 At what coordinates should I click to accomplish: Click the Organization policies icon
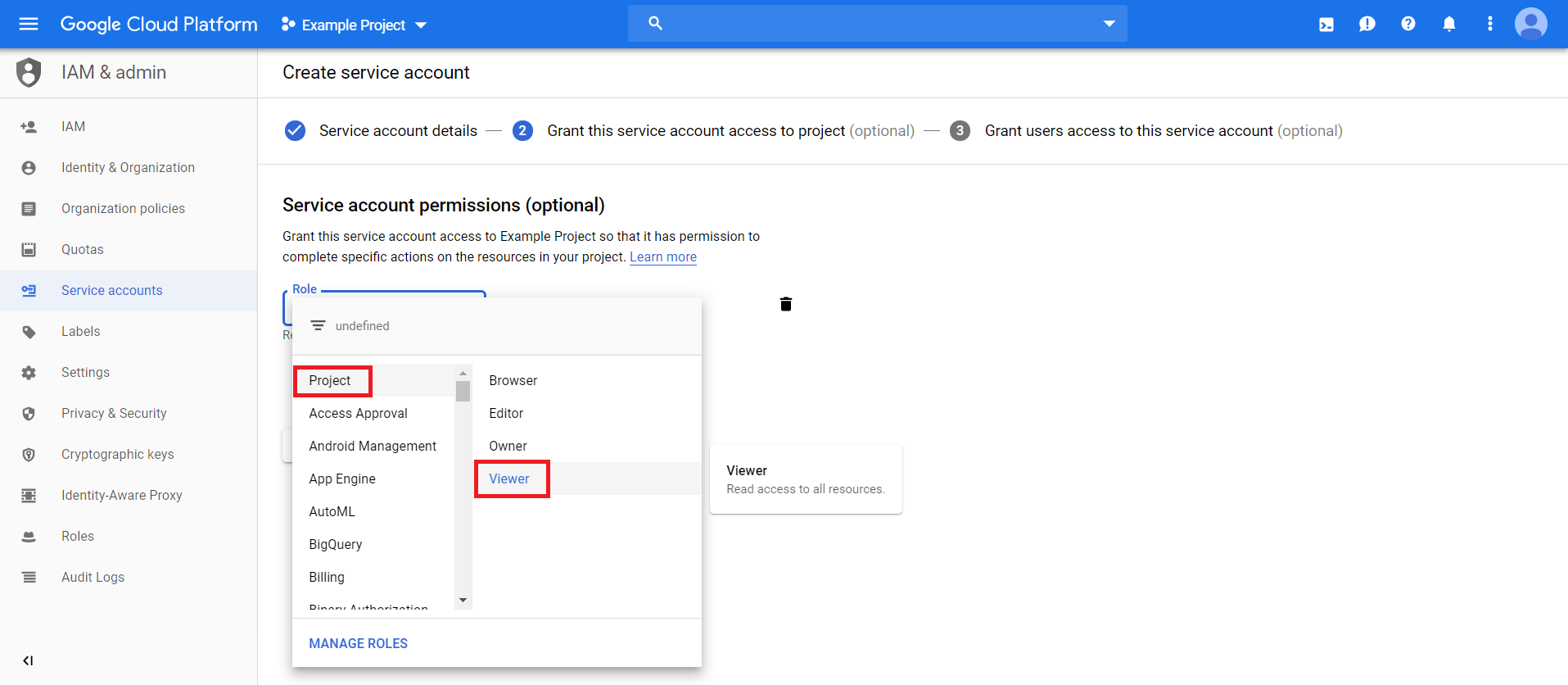[x=29, y=209]
